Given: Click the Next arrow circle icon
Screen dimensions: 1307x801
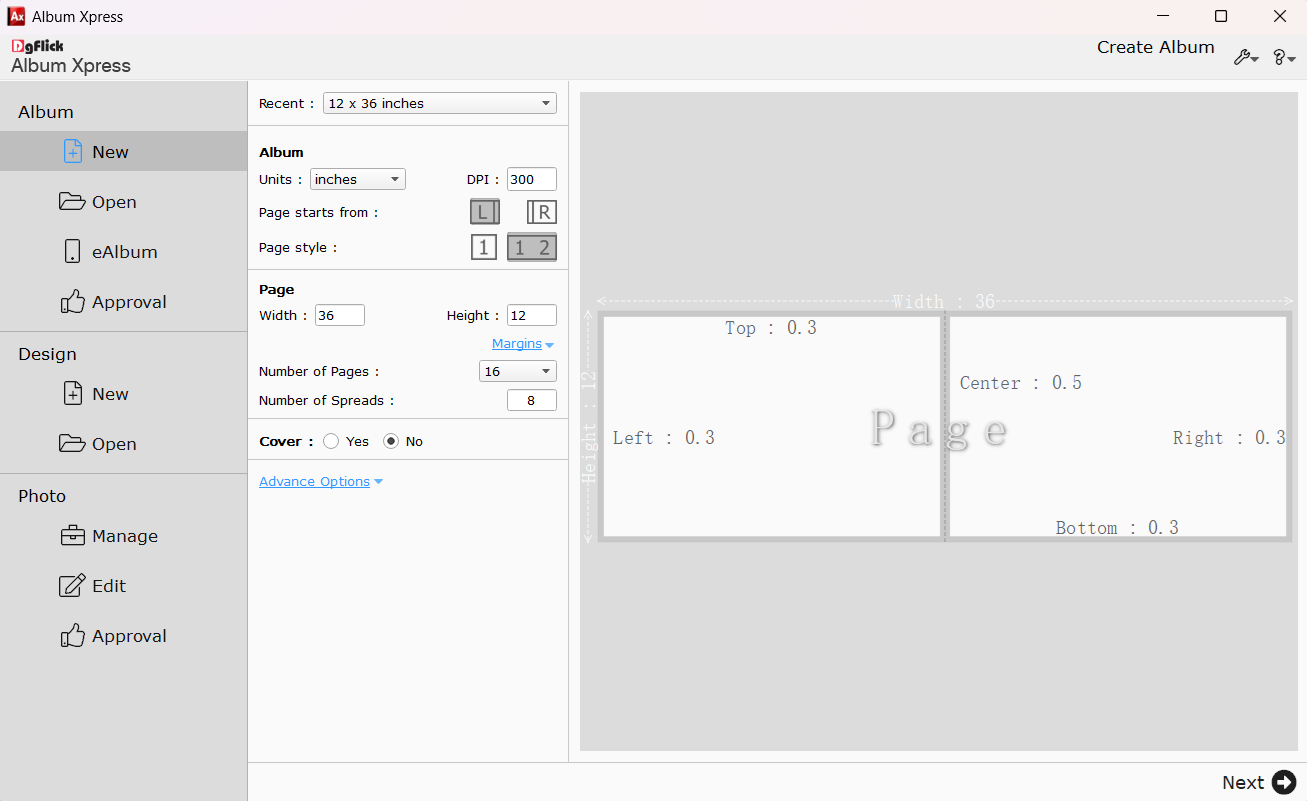Looking at the screenshot, I should pyautogui.click(x=1284, y=782).
